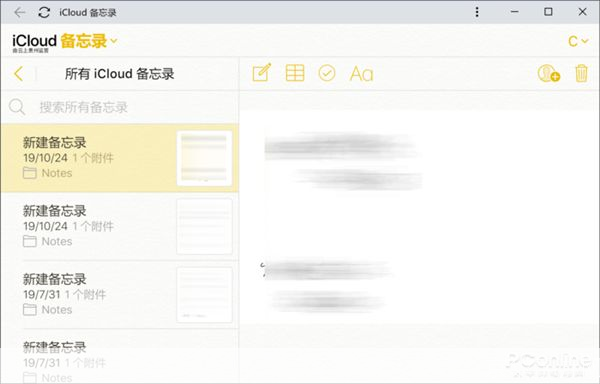Click thumbnail of second 19/10/24 note
This screenshot has width=600, height=384.
[204, 226]
